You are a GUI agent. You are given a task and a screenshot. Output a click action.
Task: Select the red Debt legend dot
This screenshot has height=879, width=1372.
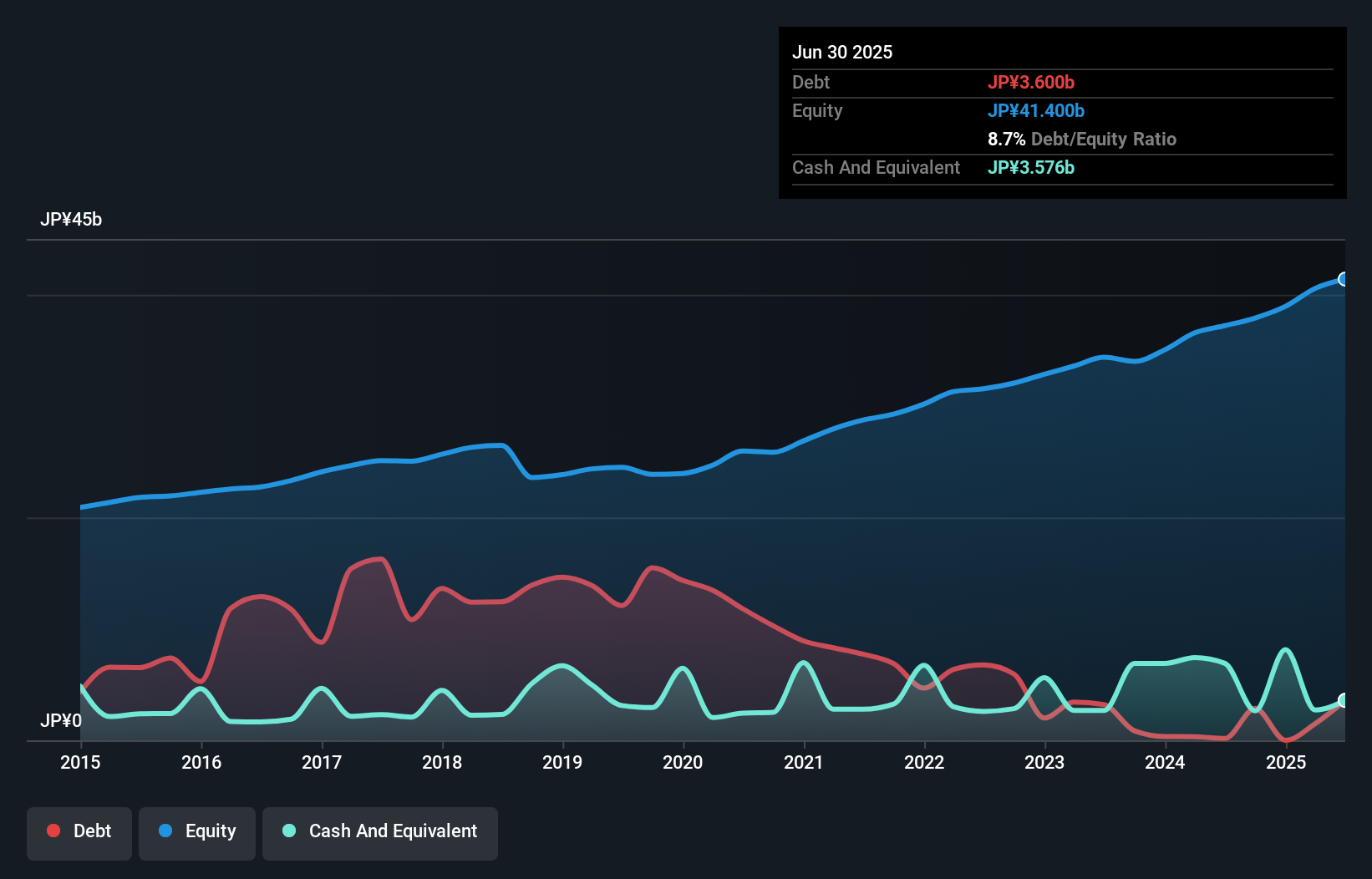click(53, 831)
